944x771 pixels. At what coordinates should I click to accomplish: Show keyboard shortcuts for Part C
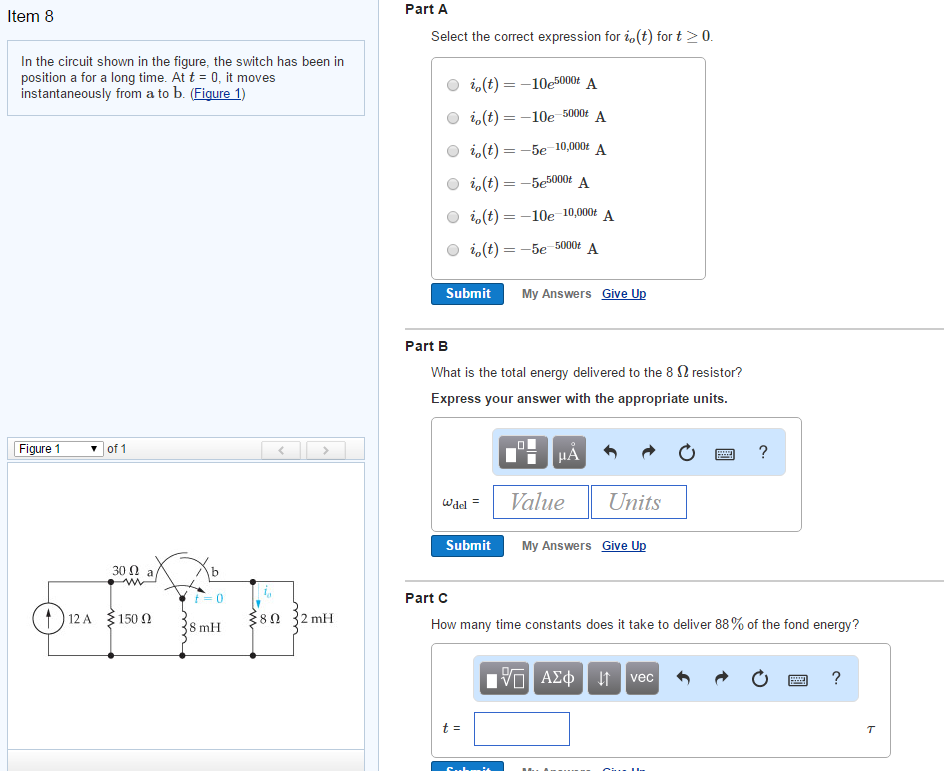(798, 680)
